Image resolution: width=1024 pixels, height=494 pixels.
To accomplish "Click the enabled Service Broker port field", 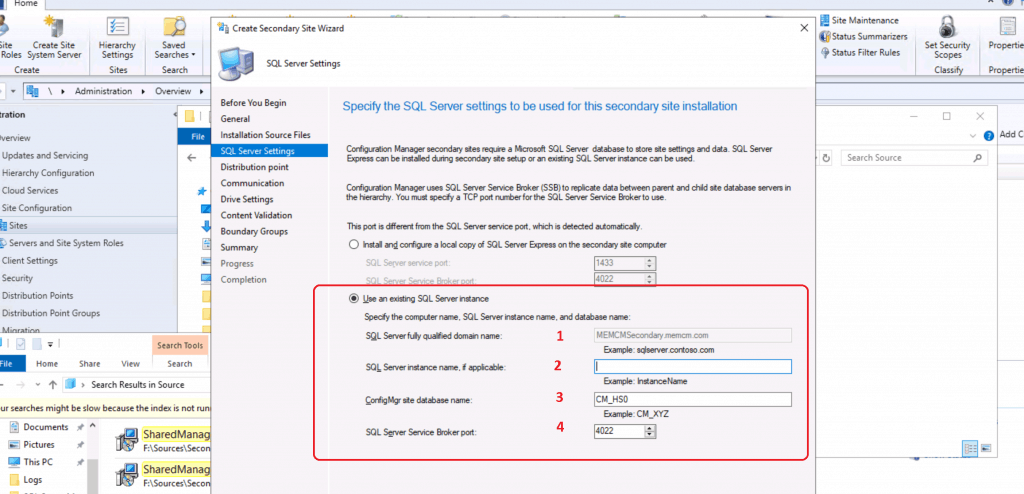I will [618, 431].
